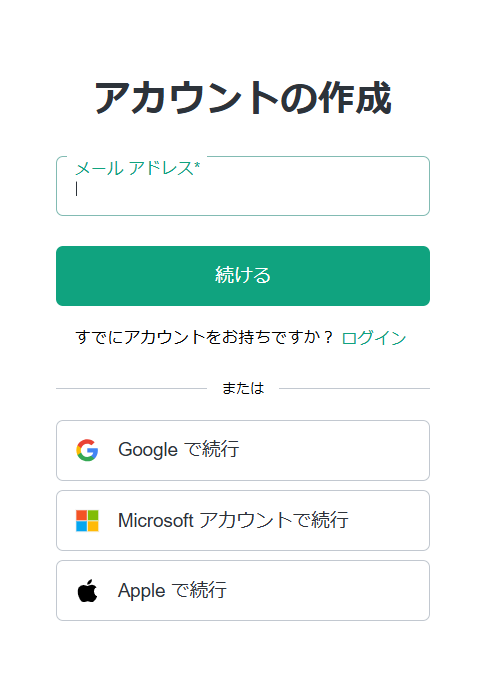Place the caret at the email field's text cursor
Viewport: 502px width, 677px height.
[x=77, y=189]
